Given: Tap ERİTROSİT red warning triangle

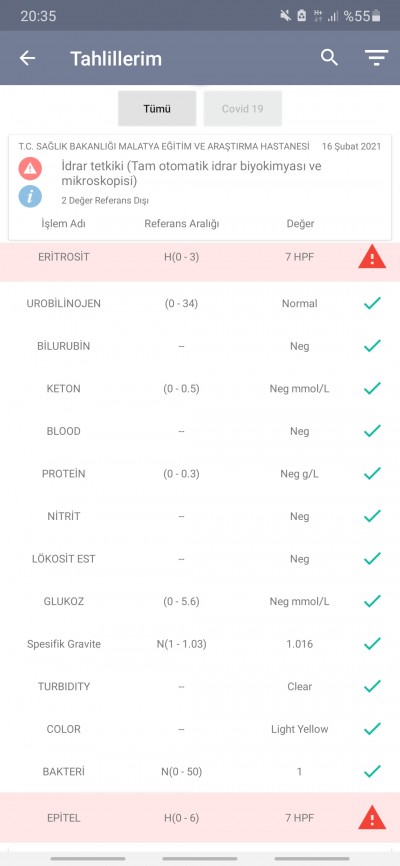Looking at the screenshot, I should pyautogui.click(x=372, y=257).
